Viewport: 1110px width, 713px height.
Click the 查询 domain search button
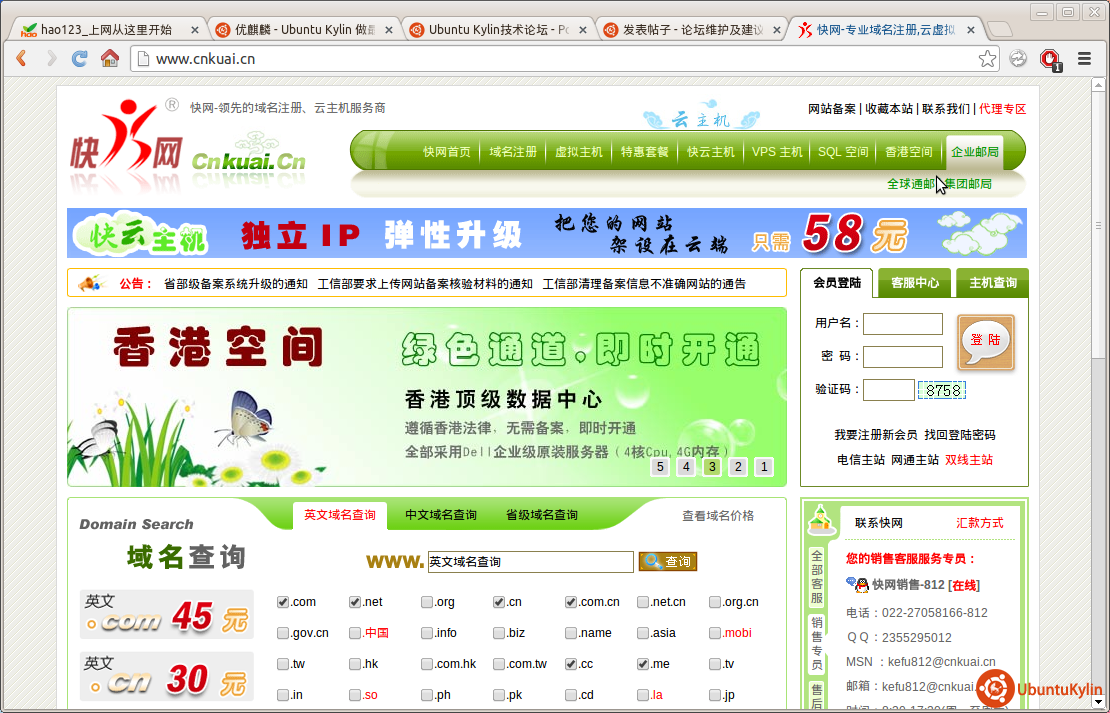668,562
